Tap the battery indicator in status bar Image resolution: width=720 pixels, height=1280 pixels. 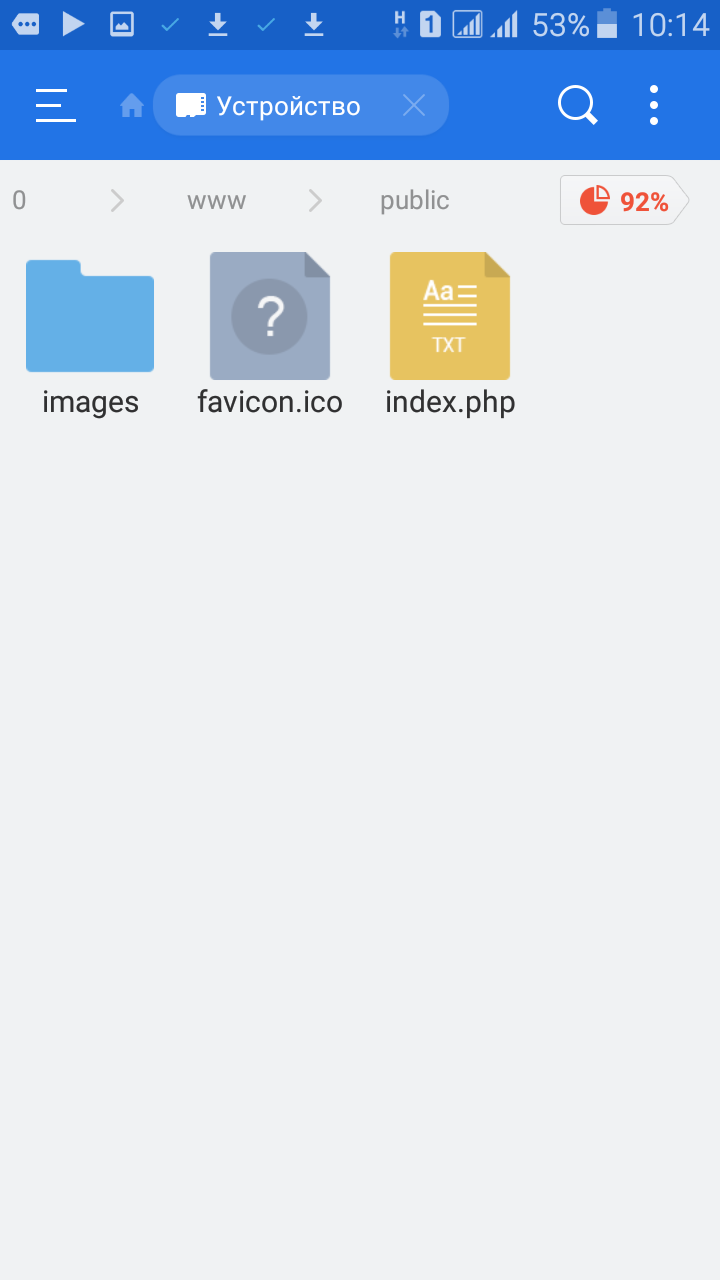click(607, 24)
